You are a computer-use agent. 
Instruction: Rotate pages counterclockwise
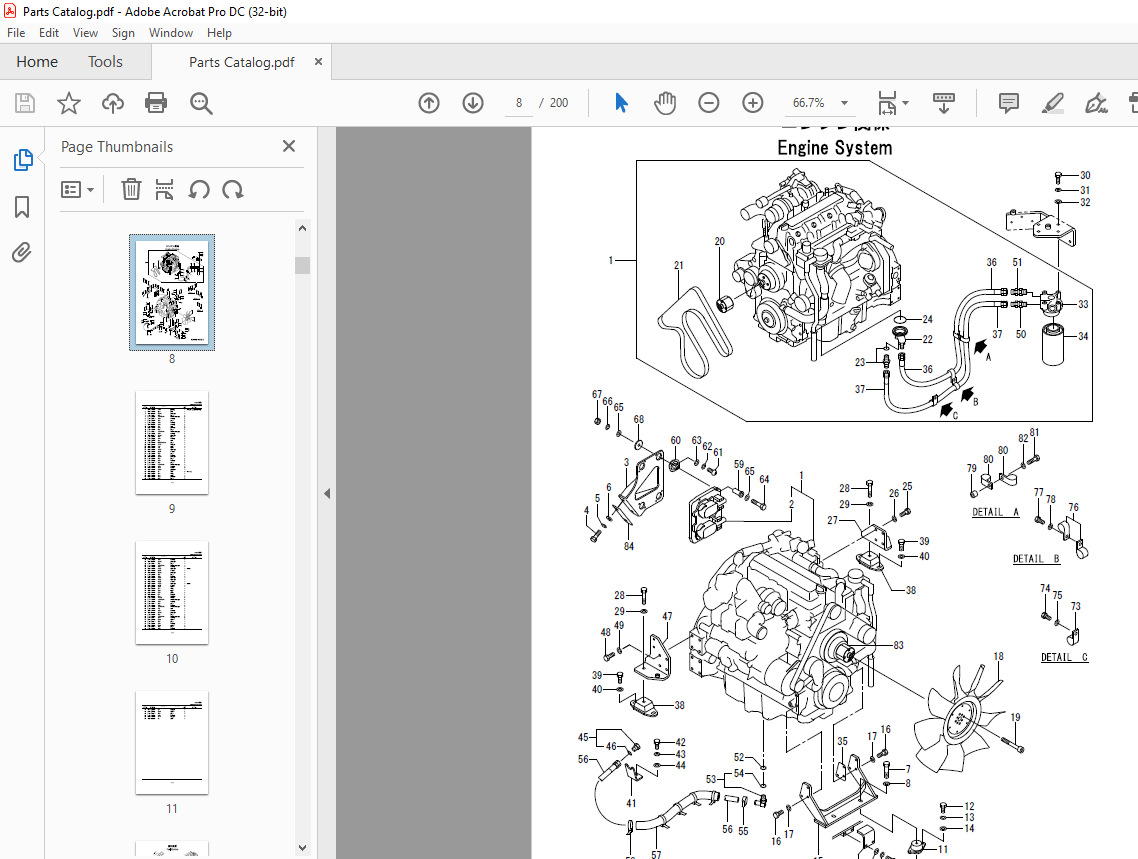tap(199, 189)
